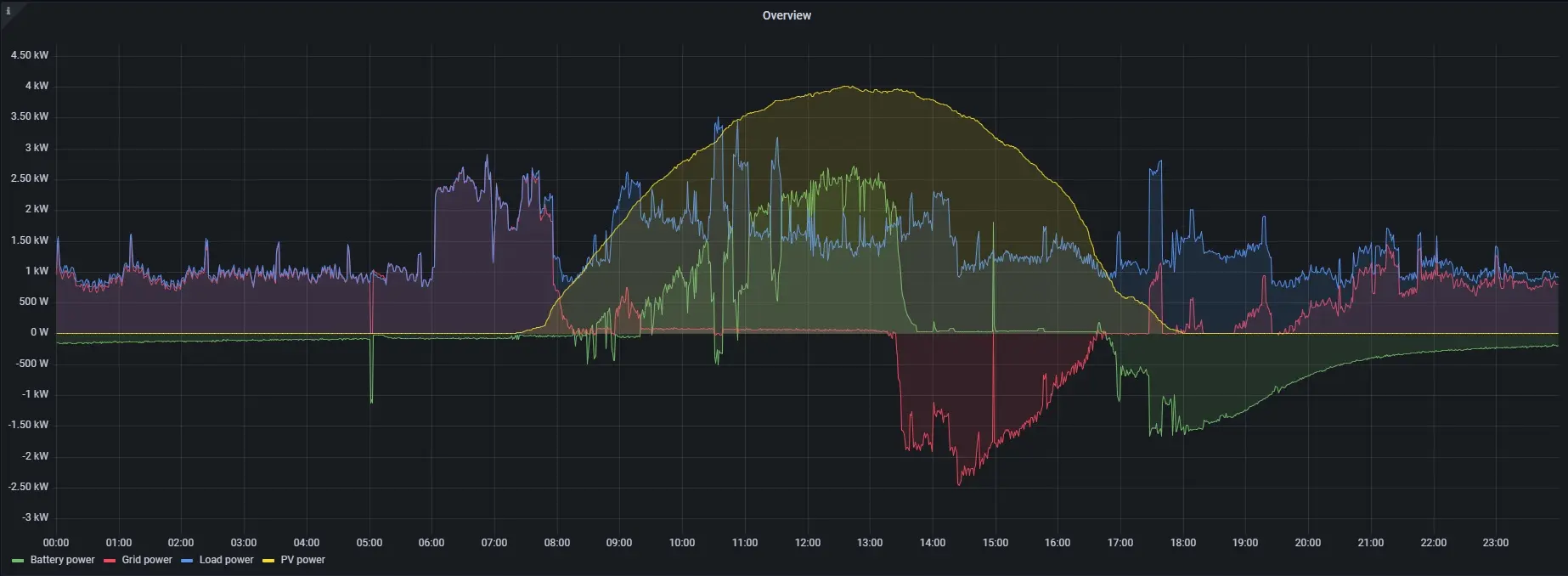Click the 08:00 time axis label
1568x576 pixels.
coord(557,543)
